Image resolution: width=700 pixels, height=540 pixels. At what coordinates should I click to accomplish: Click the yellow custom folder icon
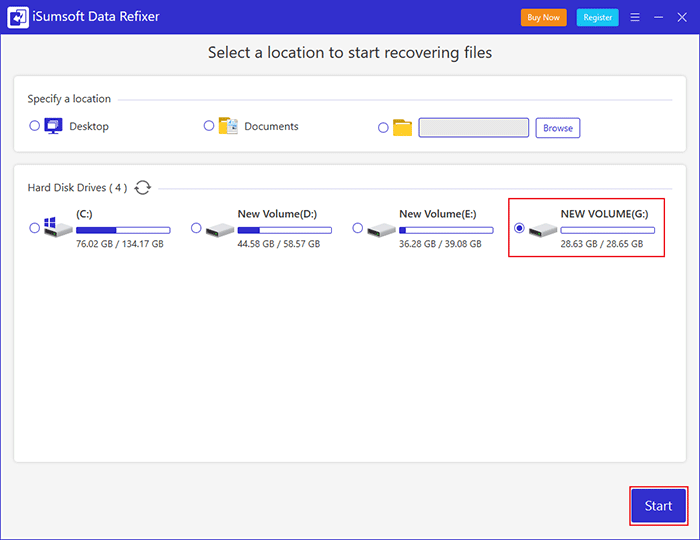pyautogui.click(x=402, y=128)
